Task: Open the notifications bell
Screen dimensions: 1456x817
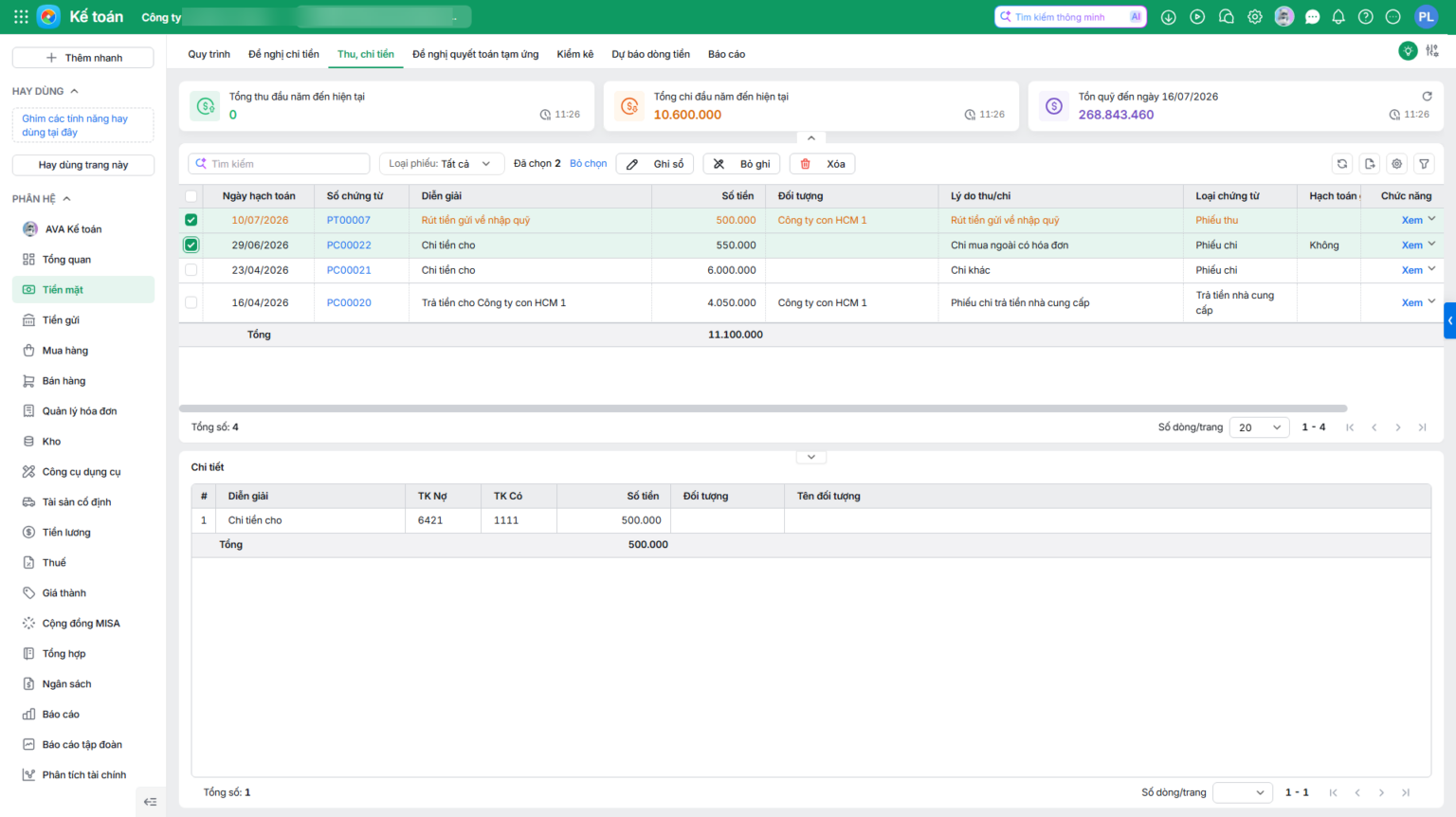Action: [x=1338, y=17]
